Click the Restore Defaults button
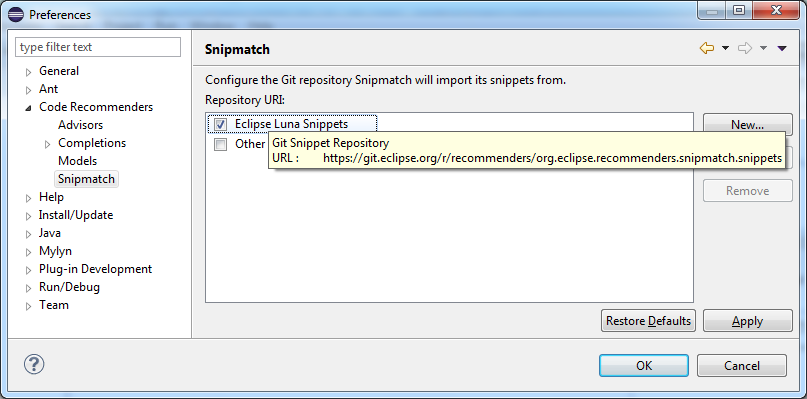This screenshot has height=399, width=807. pyautogui.click(x=648, y=321)
